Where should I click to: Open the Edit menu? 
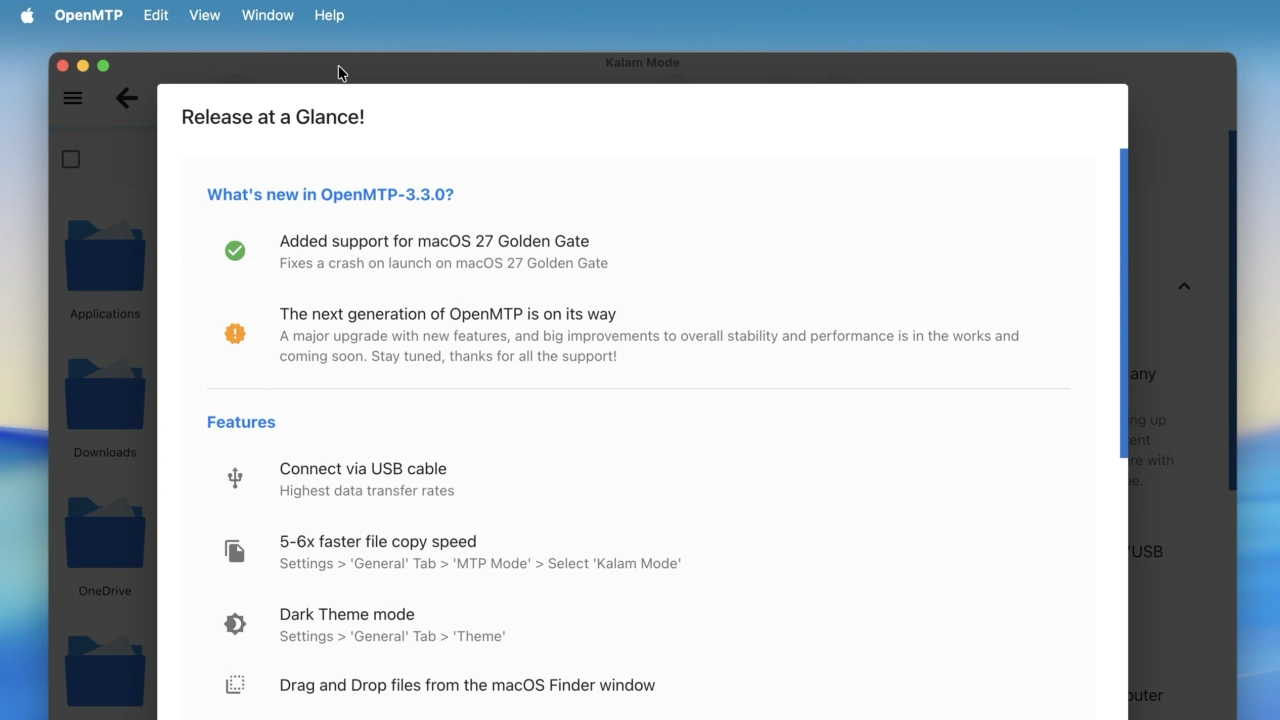click(156, 15)
